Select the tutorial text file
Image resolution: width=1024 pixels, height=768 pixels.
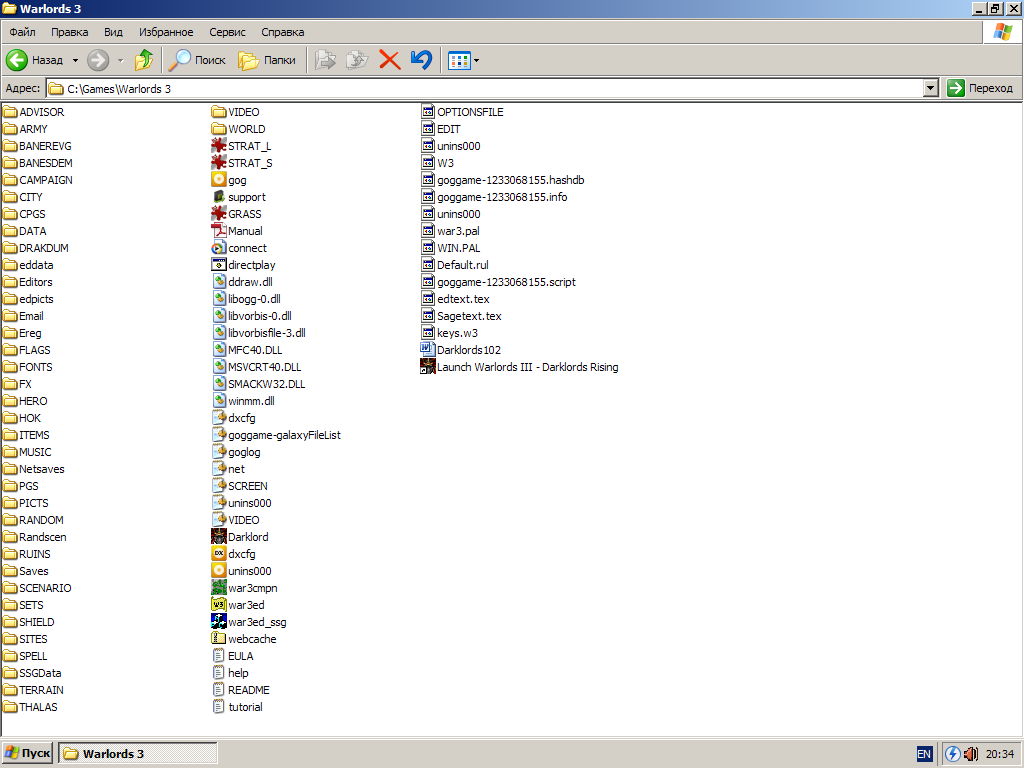coord(237,706)
